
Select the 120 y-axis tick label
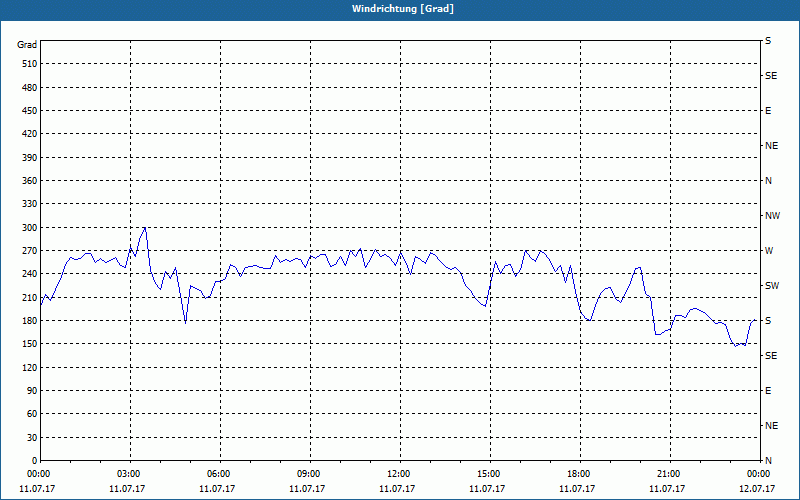click(29, 367)
